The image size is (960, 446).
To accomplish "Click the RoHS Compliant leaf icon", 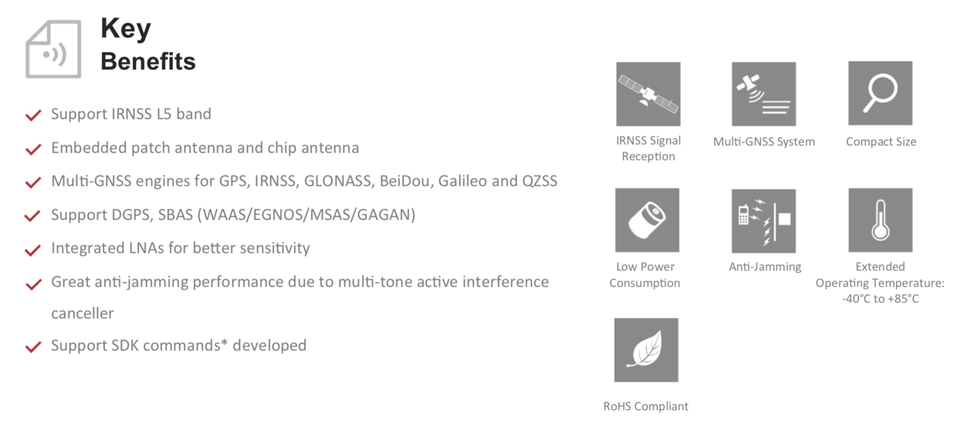I will click(x=646, y=350).
